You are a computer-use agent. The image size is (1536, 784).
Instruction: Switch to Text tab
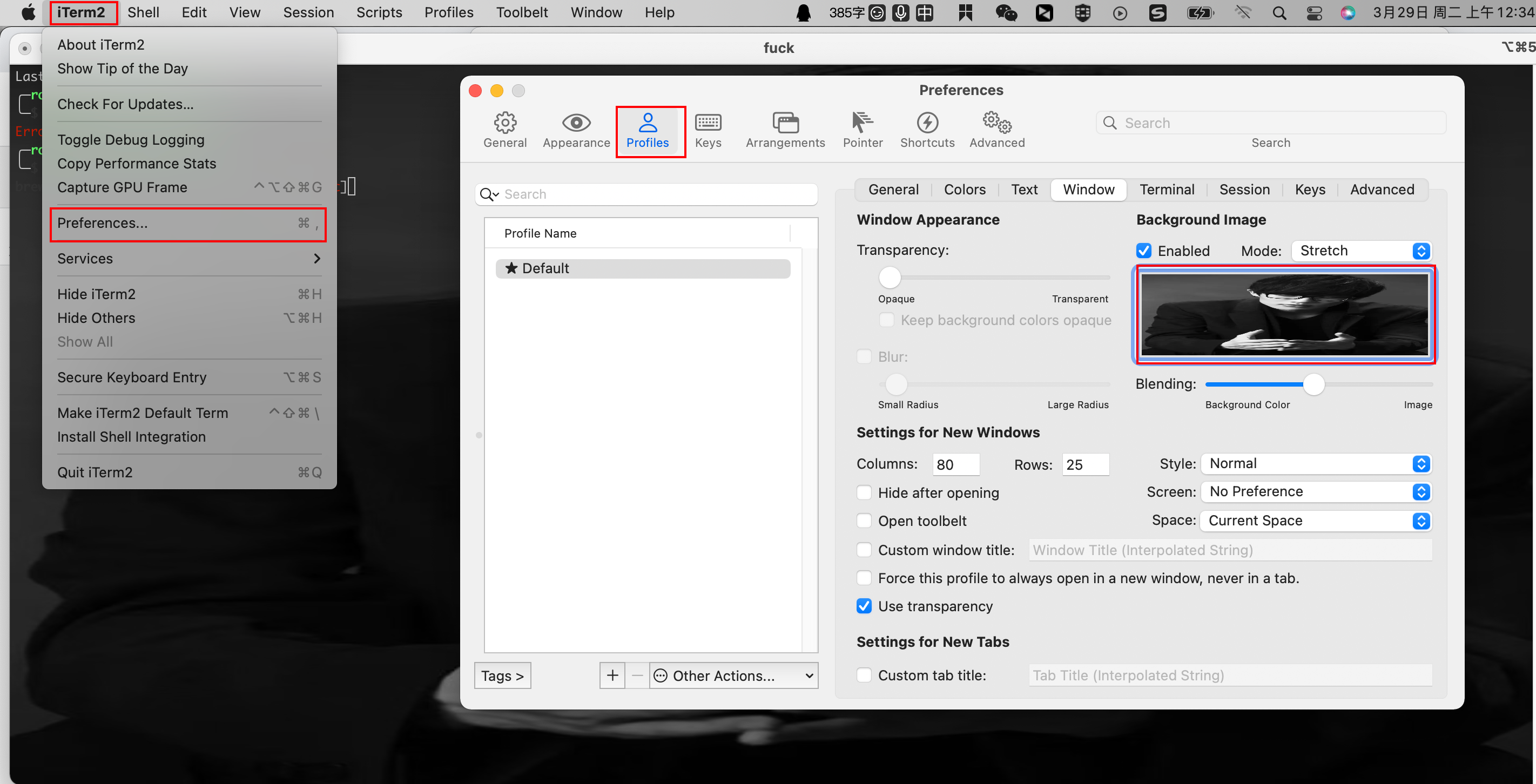tap(1025, 190)
